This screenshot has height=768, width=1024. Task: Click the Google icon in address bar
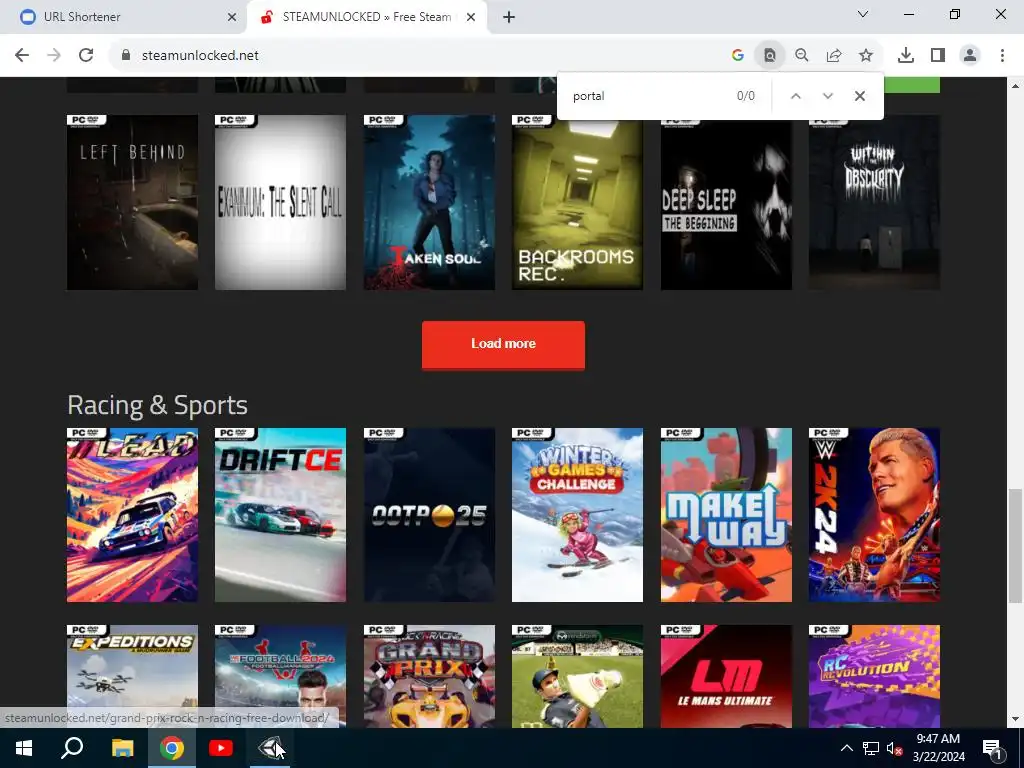pos(738,56)
